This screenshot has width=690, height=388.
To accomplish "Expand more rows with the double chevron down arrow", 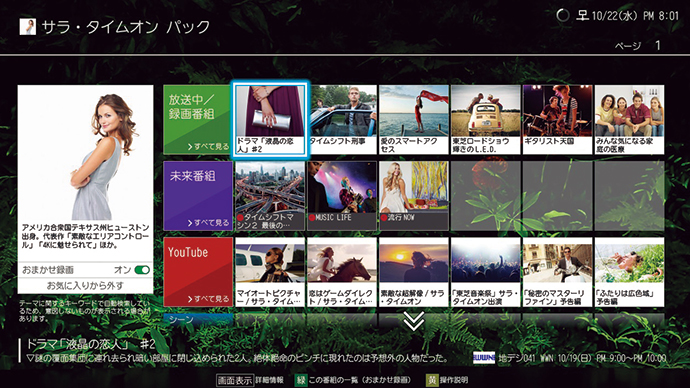I will point(414,321).
